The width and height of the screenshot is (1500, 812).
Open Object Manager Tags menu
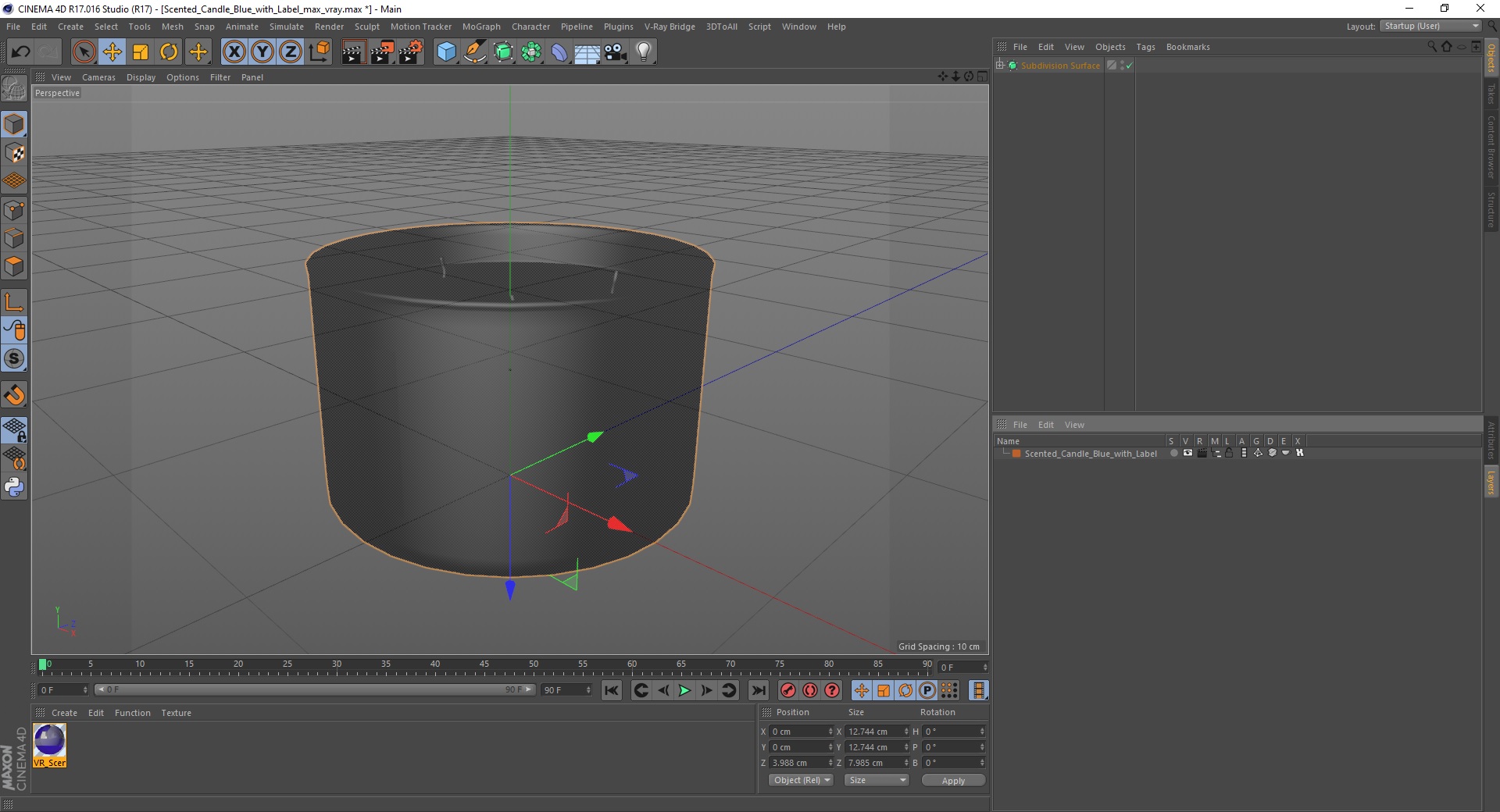[x=1145, y=47]
